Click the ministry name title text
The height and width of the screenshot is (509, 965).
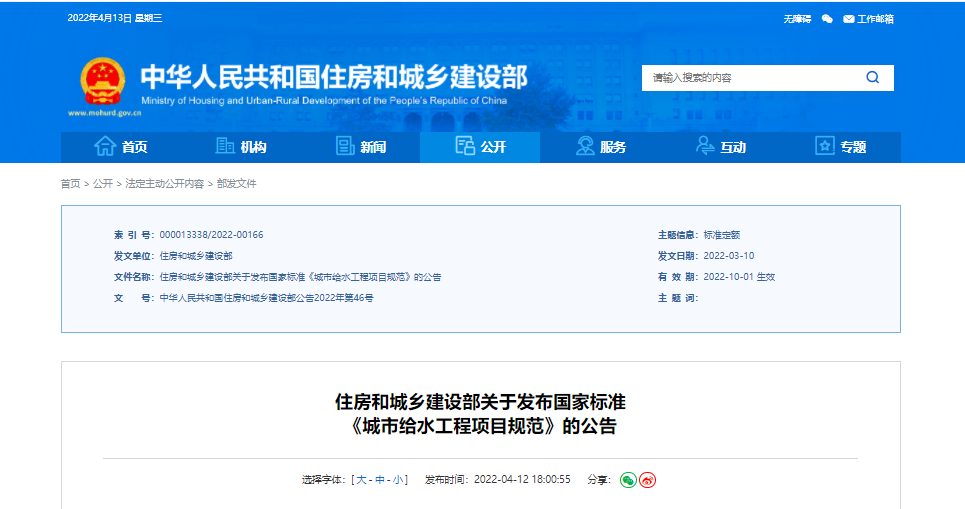coord(334,77)
